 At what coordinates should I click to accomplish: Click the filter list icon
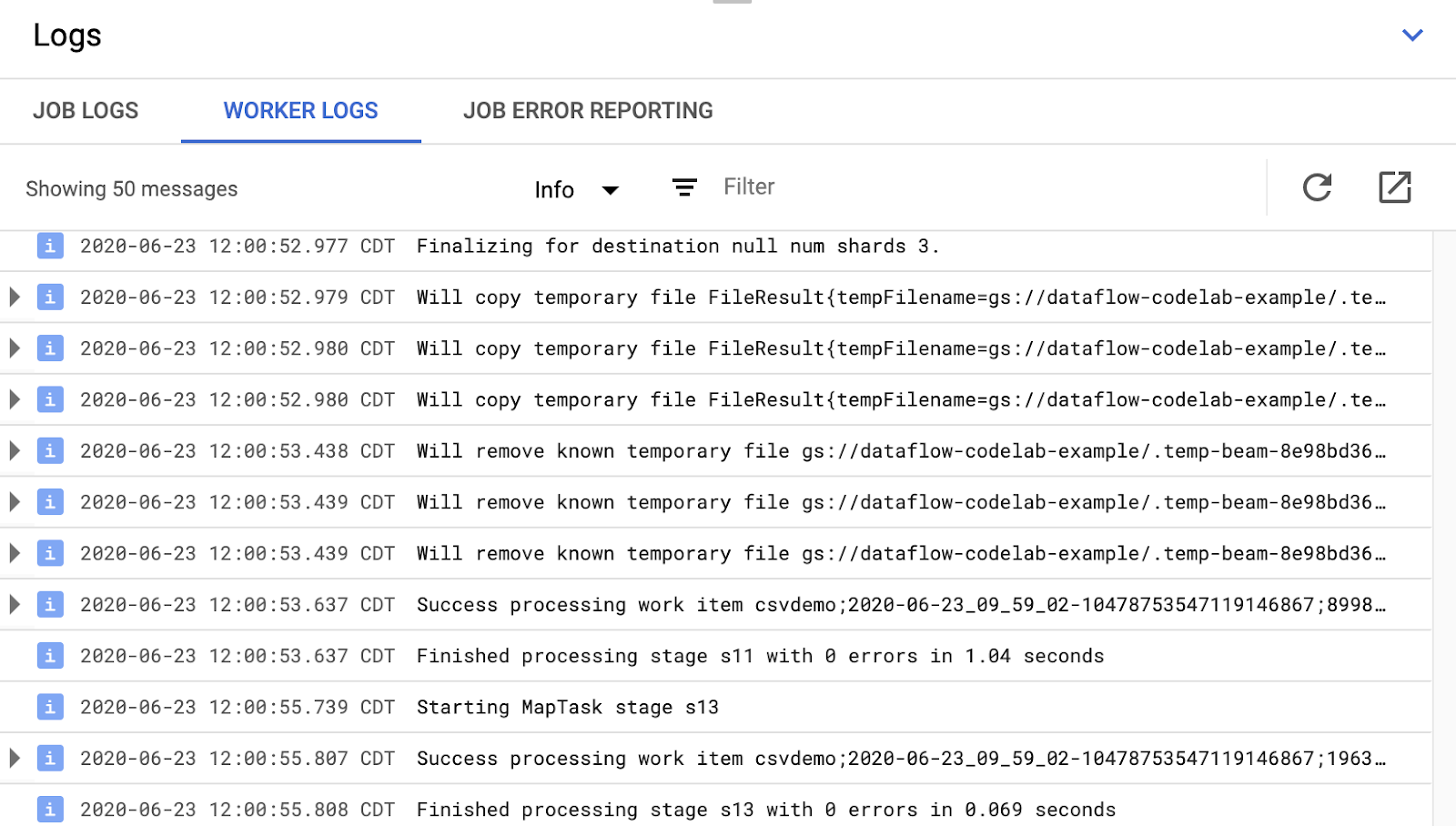tap(684, 187)
